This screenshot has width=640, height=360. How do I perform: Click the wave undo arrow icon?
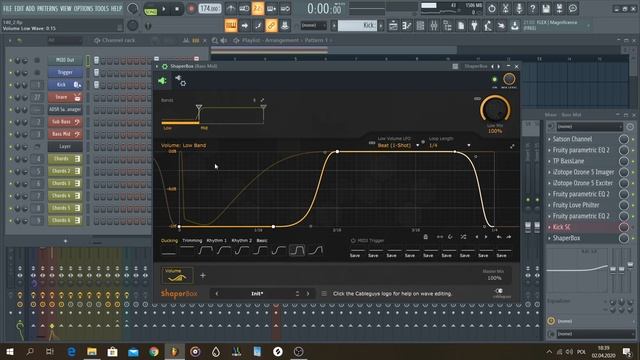coord(499,237)
